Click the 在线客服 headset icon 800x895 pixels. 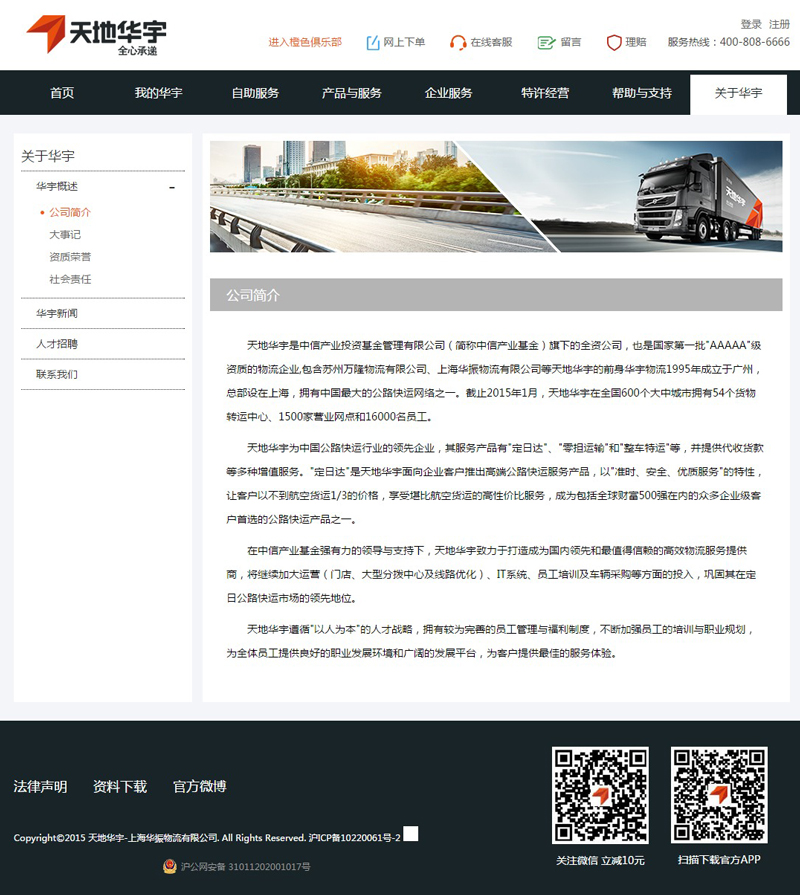458,43
